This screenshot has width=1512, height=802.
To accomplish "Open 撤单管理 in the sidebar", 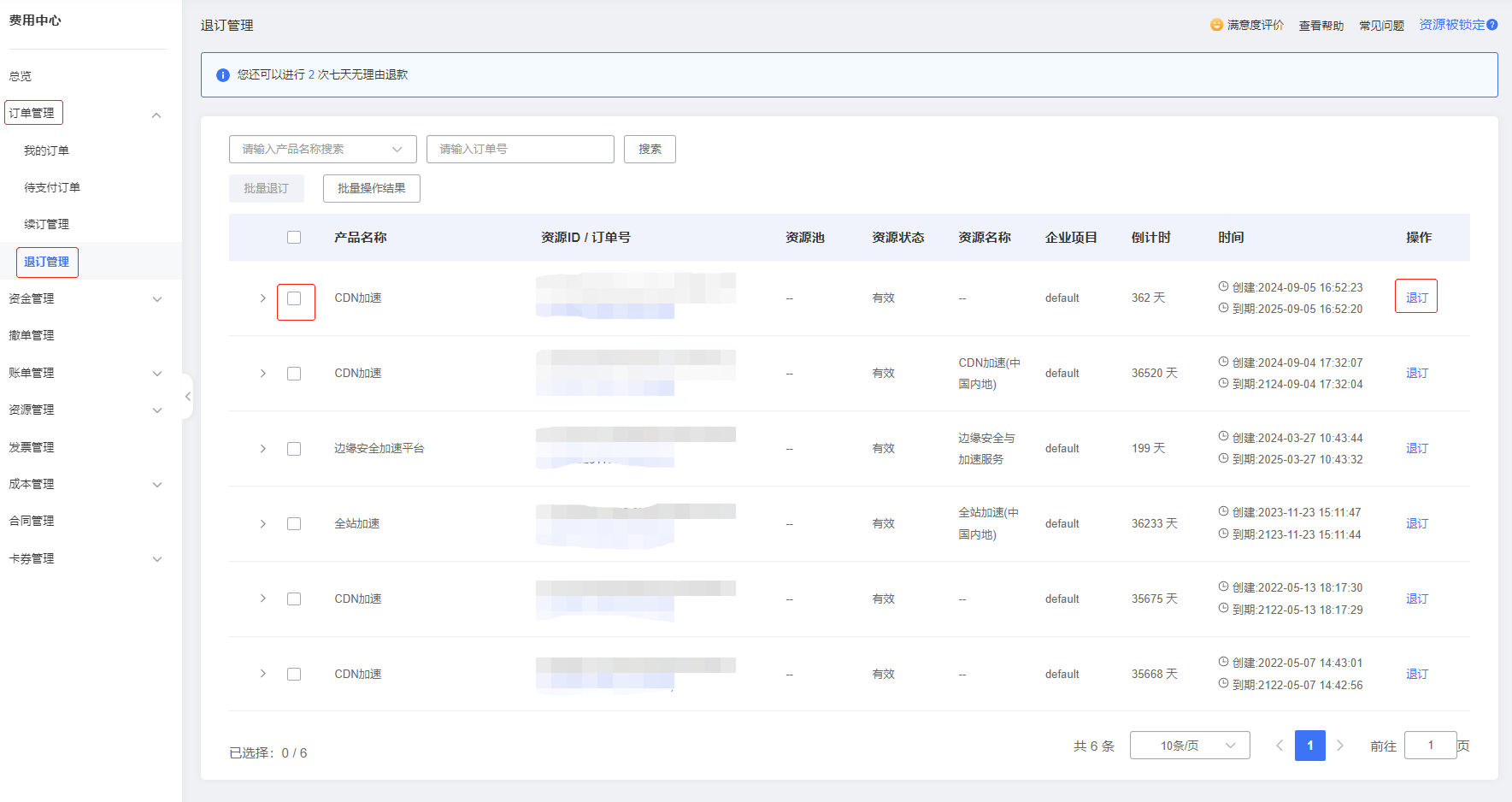I will pyautogui.click(x=32, y=335).
